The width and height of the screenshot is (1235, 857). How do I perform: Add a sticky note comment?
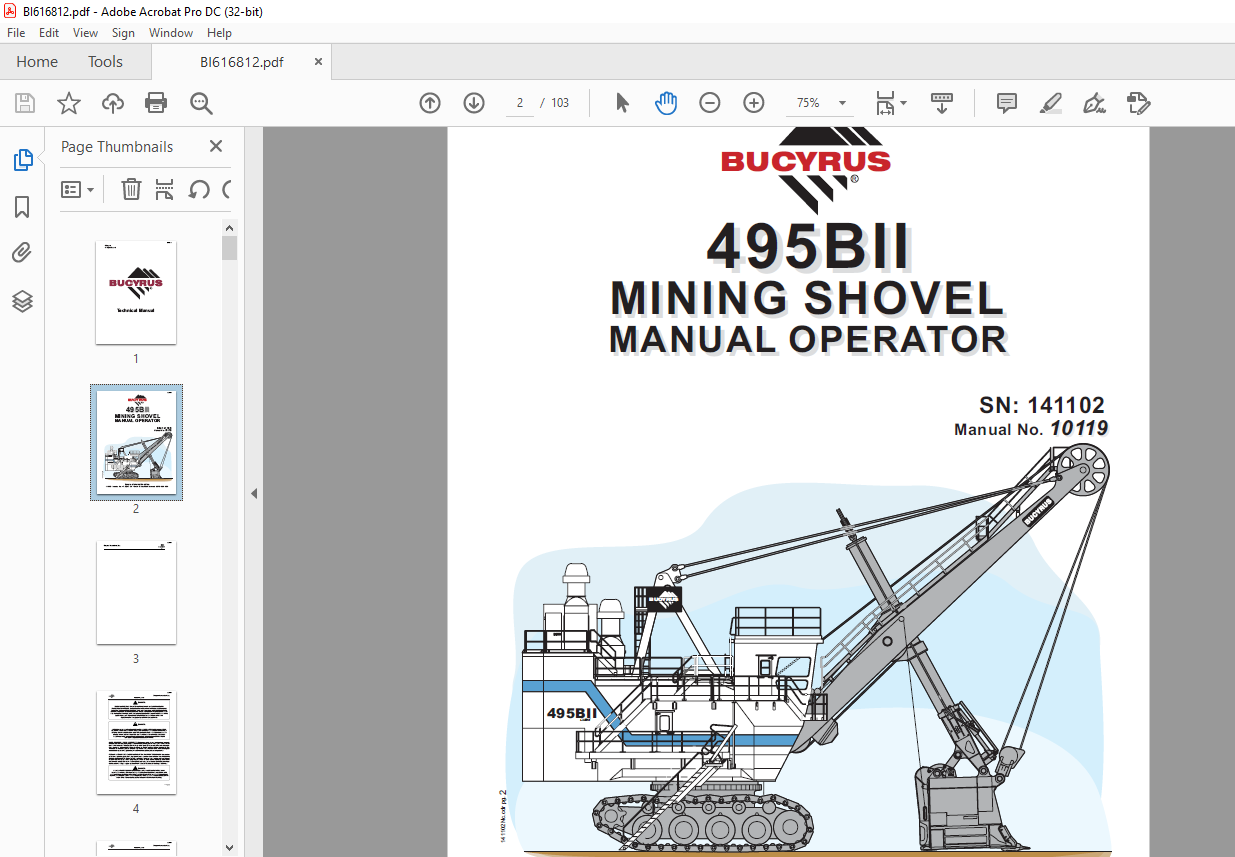point(1007,103)
